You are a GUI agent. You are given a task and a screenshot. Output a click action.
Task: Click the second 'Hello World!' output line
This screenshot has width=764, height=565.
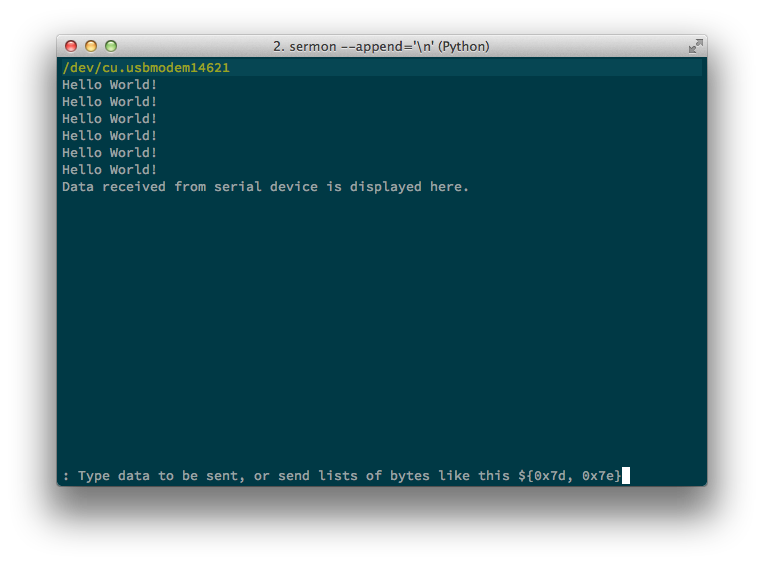(110, 102)
